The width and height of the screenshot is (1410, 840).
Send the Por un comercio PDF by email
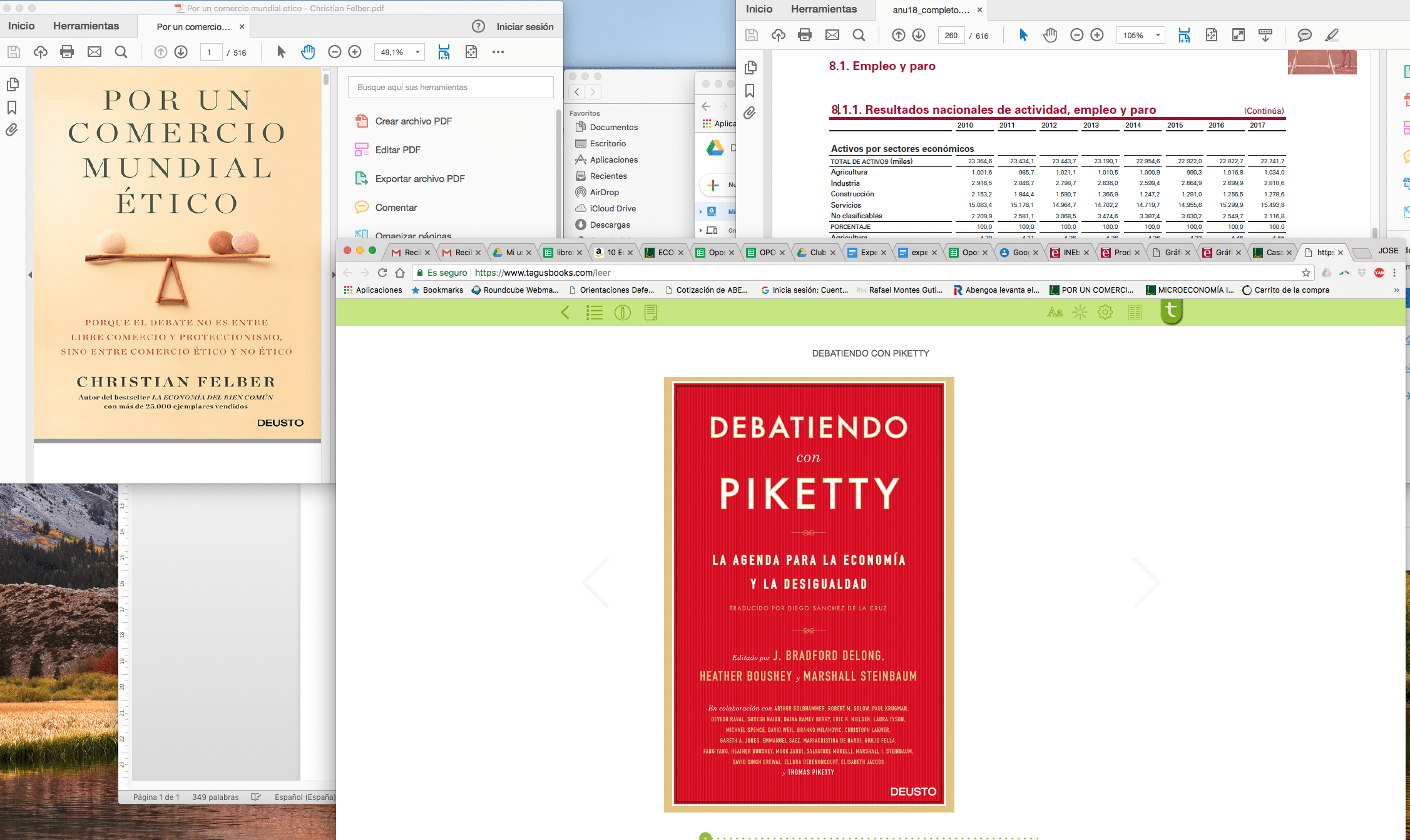click(95, 52)
